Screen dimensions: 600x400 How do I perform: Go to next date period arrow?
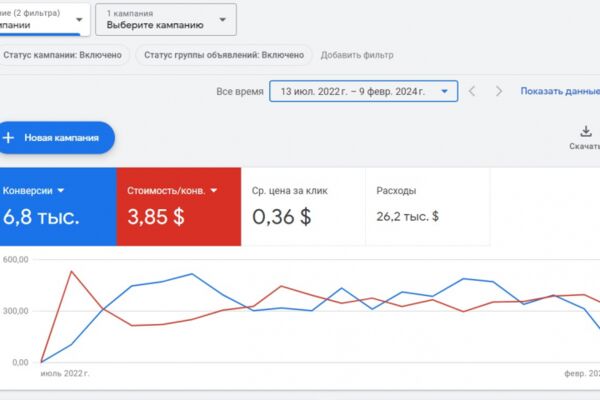(499, 91)
